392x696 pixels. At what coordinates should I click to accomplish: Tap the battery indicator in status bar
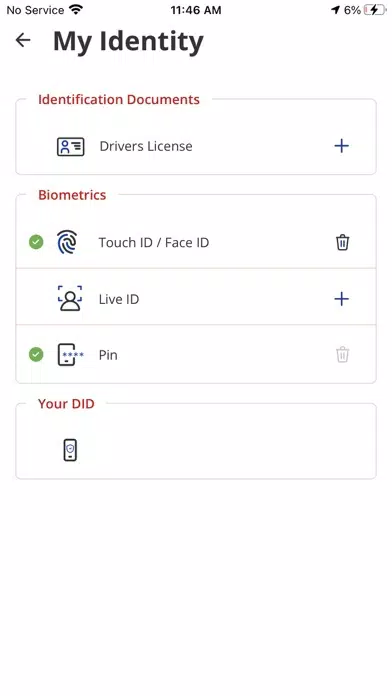(374, 10)
